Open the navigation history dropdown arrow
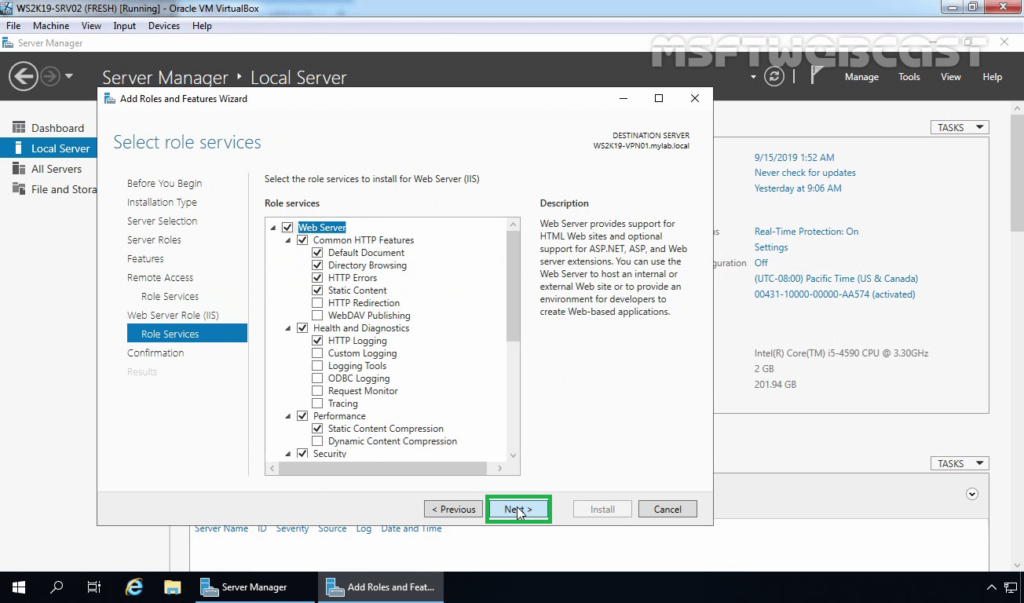Image resolution: width=1024 pixels, height=603 pixels. click(x=69, y=76)
